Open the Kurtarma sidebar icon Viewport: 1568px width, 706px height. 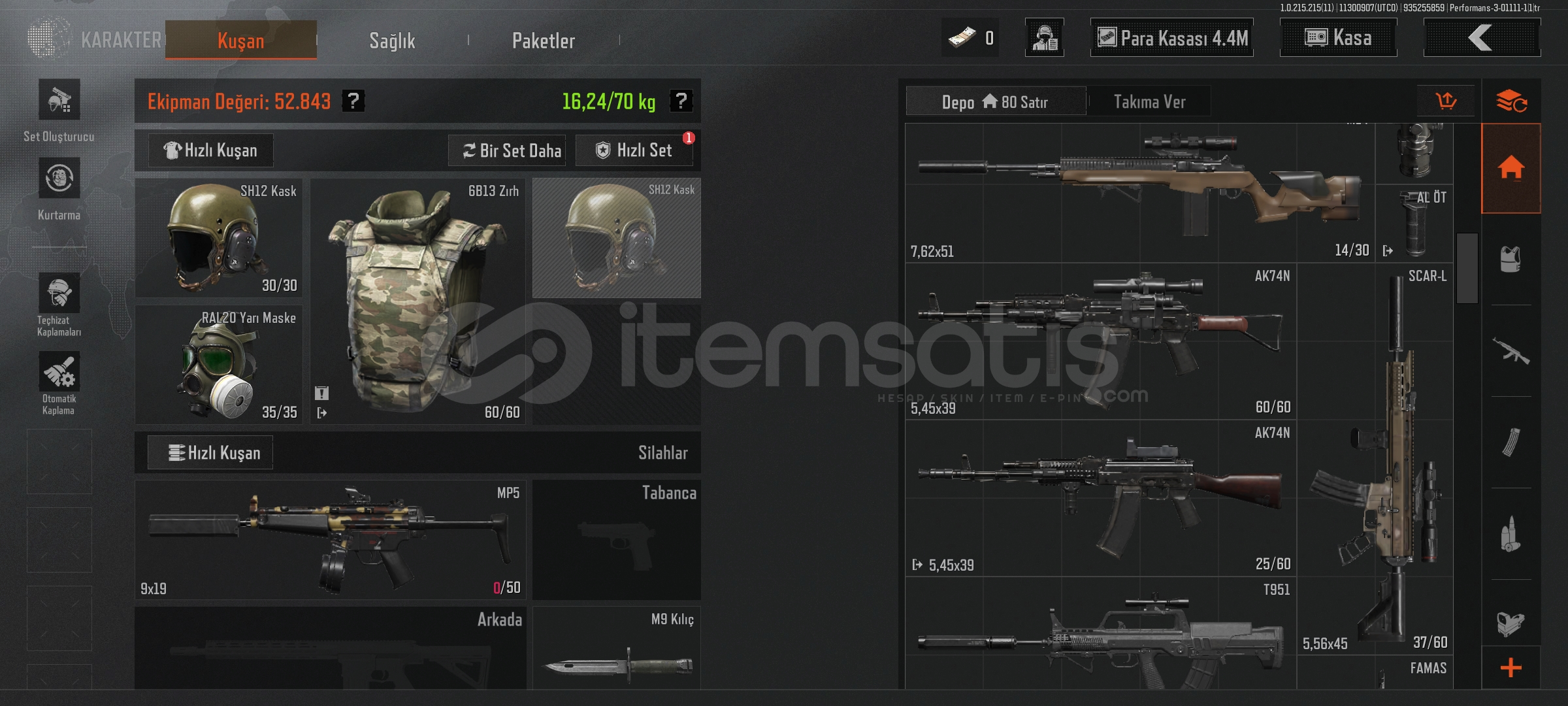[59, 178]
